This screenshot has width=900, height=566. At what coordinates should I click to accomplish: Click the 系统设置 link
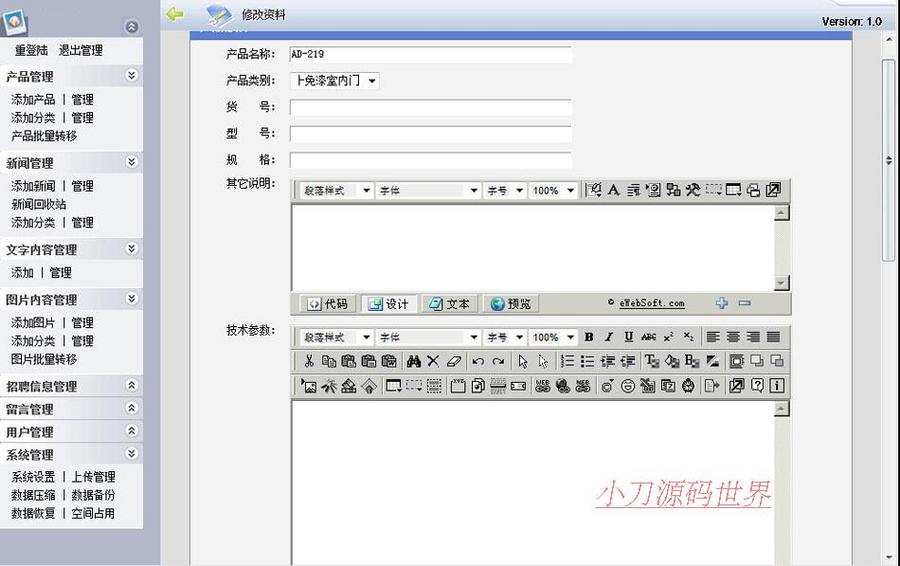tap(33, 476)
